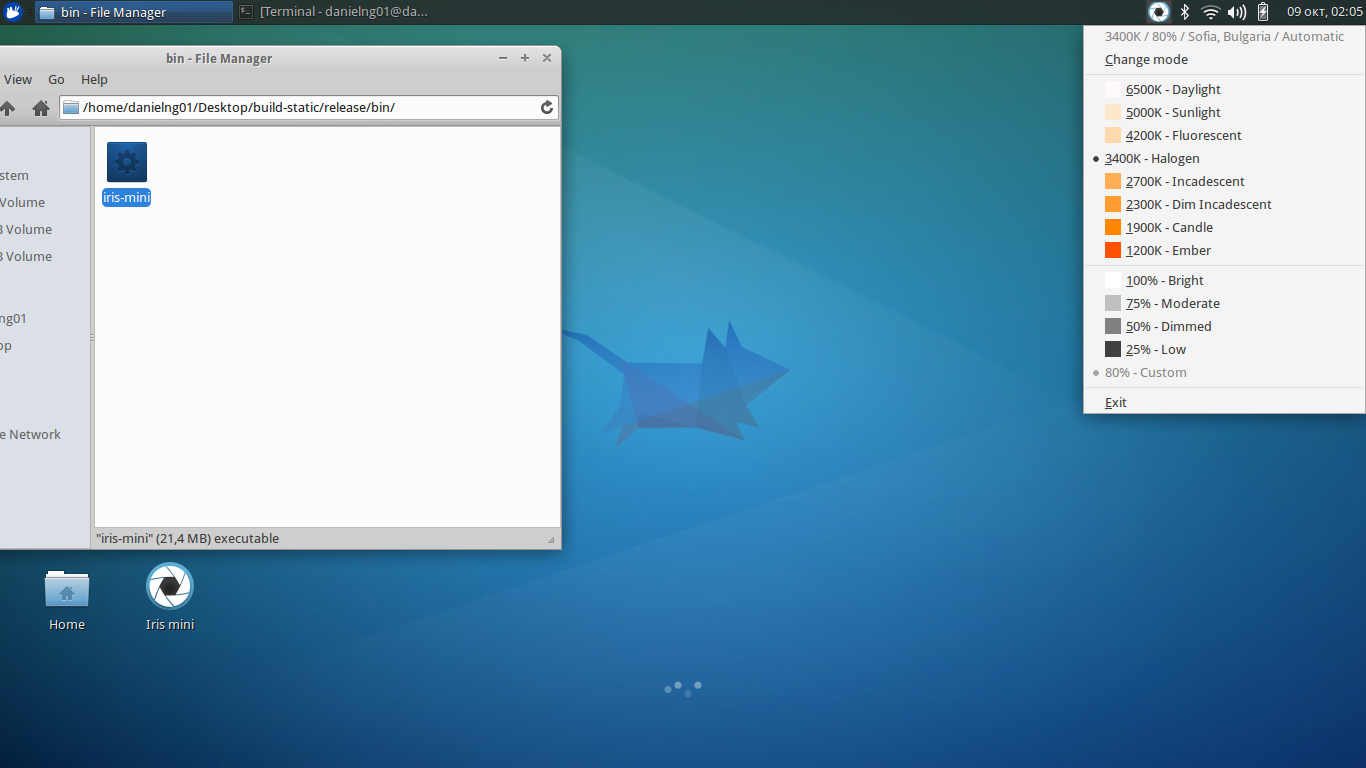Click the tray menu header 3400K / 80% / Sofia
The height and width of the screenshot is (768, 1366).
click(1224, 36)
